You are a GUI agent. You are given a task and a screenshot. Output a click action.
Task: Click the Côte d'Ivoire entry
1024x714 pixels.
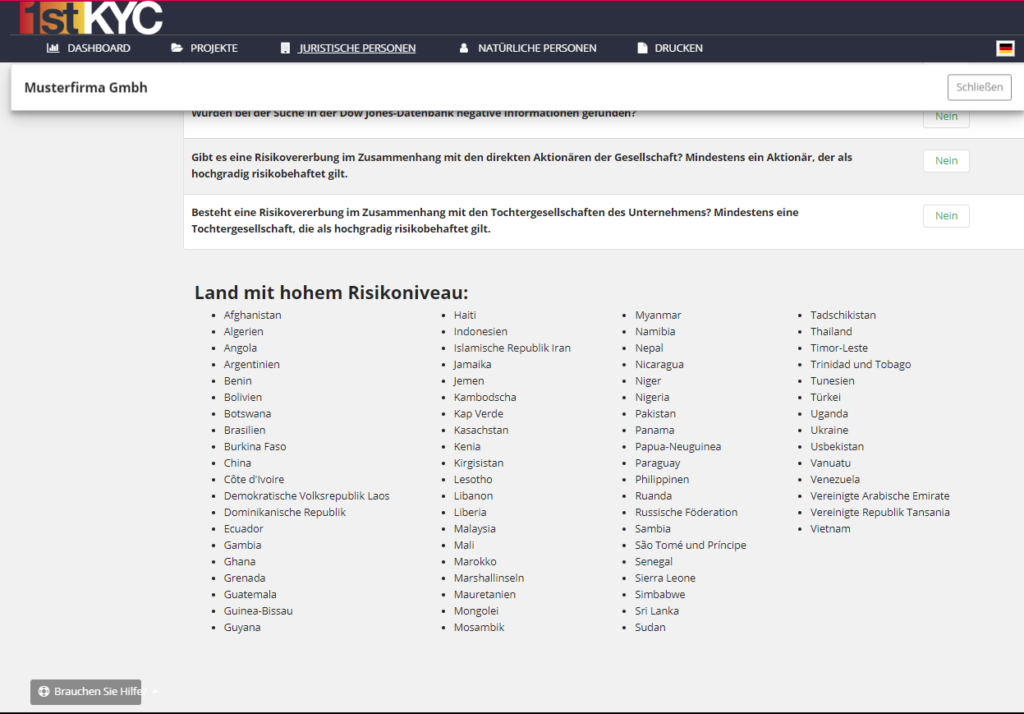pyautogui.click(x=254, y=479)
